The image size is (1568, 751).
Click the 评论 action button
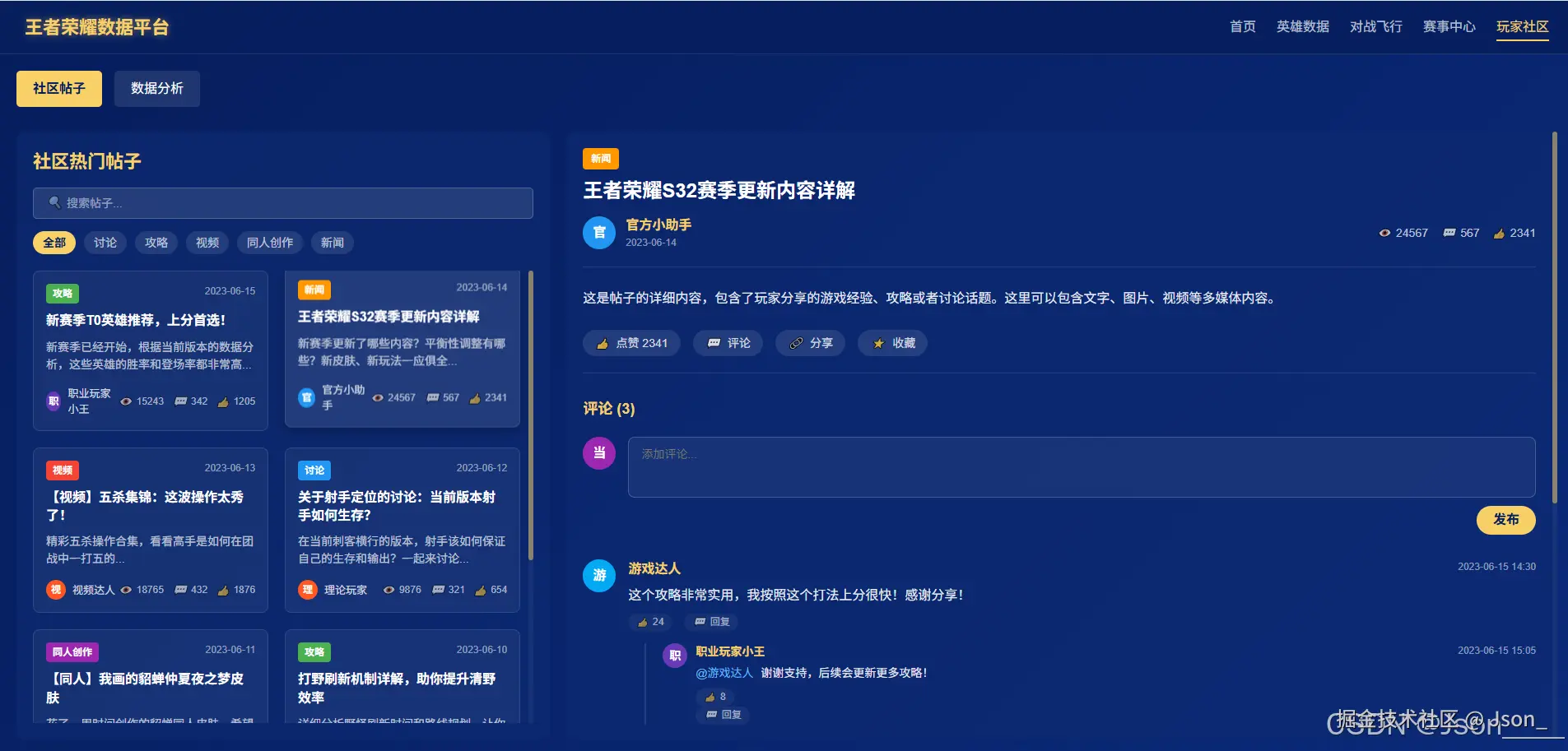[x=728, y=343]
